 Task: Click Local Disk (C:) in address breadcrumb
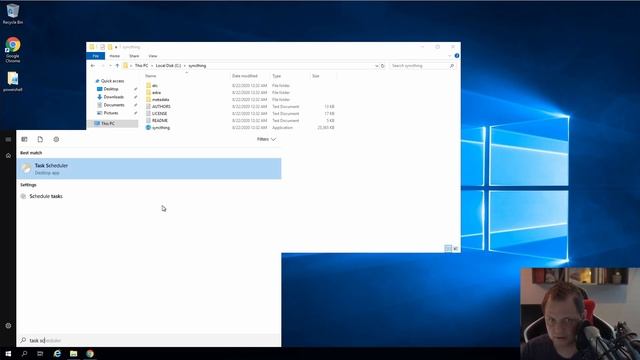click(168, 66)
